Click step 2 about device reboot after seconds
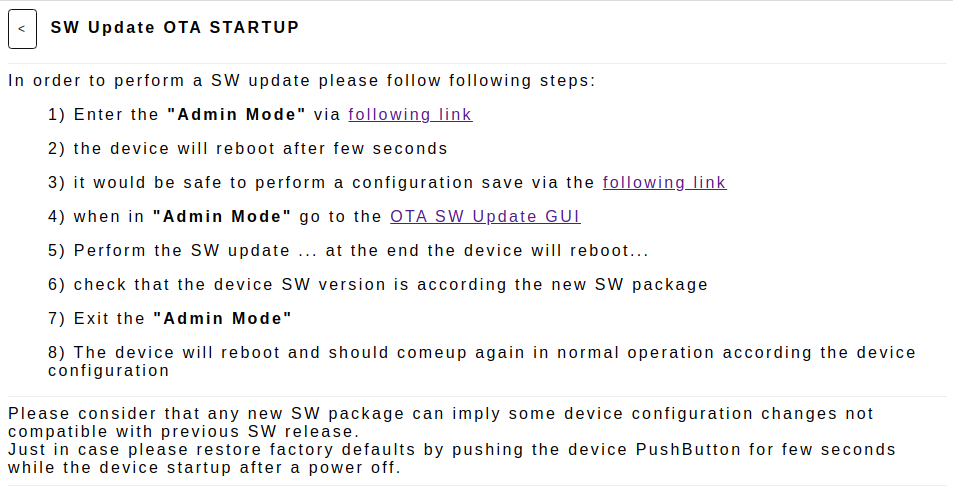Viewport: 953px width, 491px height. (x=248, y=148)
